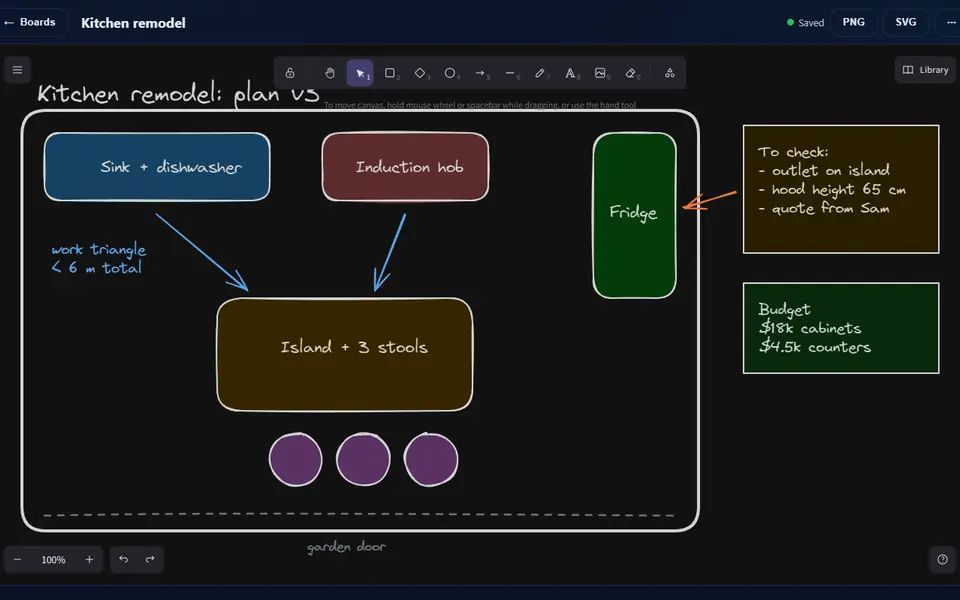The height and width of the screenshot is (600, 960).
Task: Export the board as SVG
Action: tap(906, 23)
